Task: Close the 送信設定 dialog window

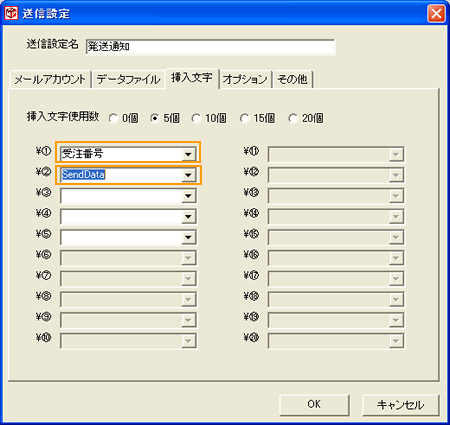Action: click(x=436, y=14)
